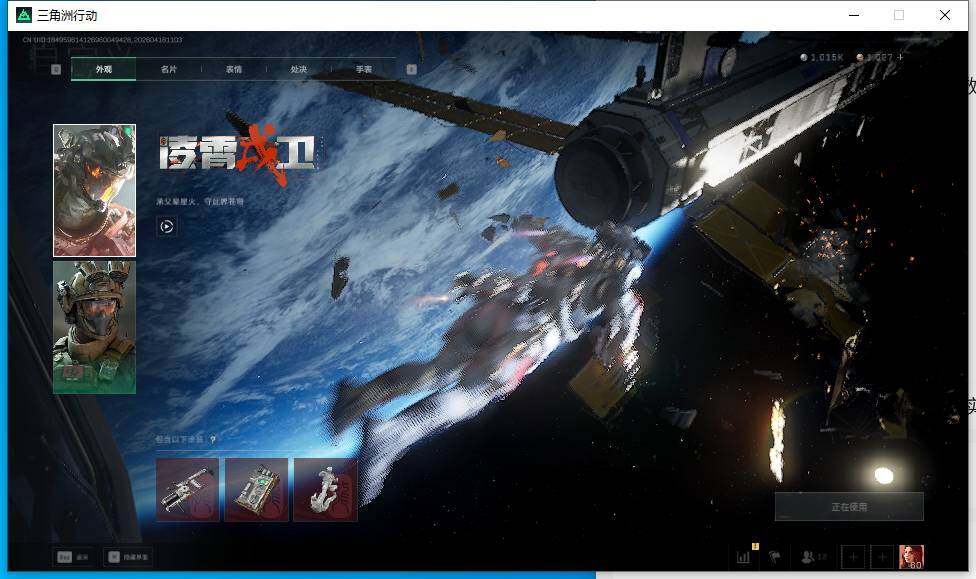
Task: View the circuit card item in bundle
Action: pos(256,490)
